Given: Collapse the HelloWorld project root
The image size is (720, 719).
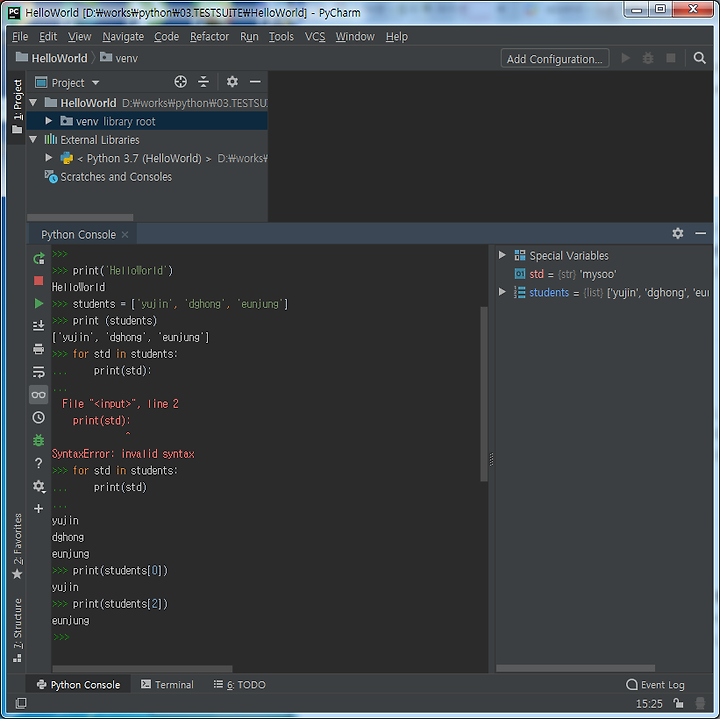Looking at the screenshot, I should tap(34, 102).
